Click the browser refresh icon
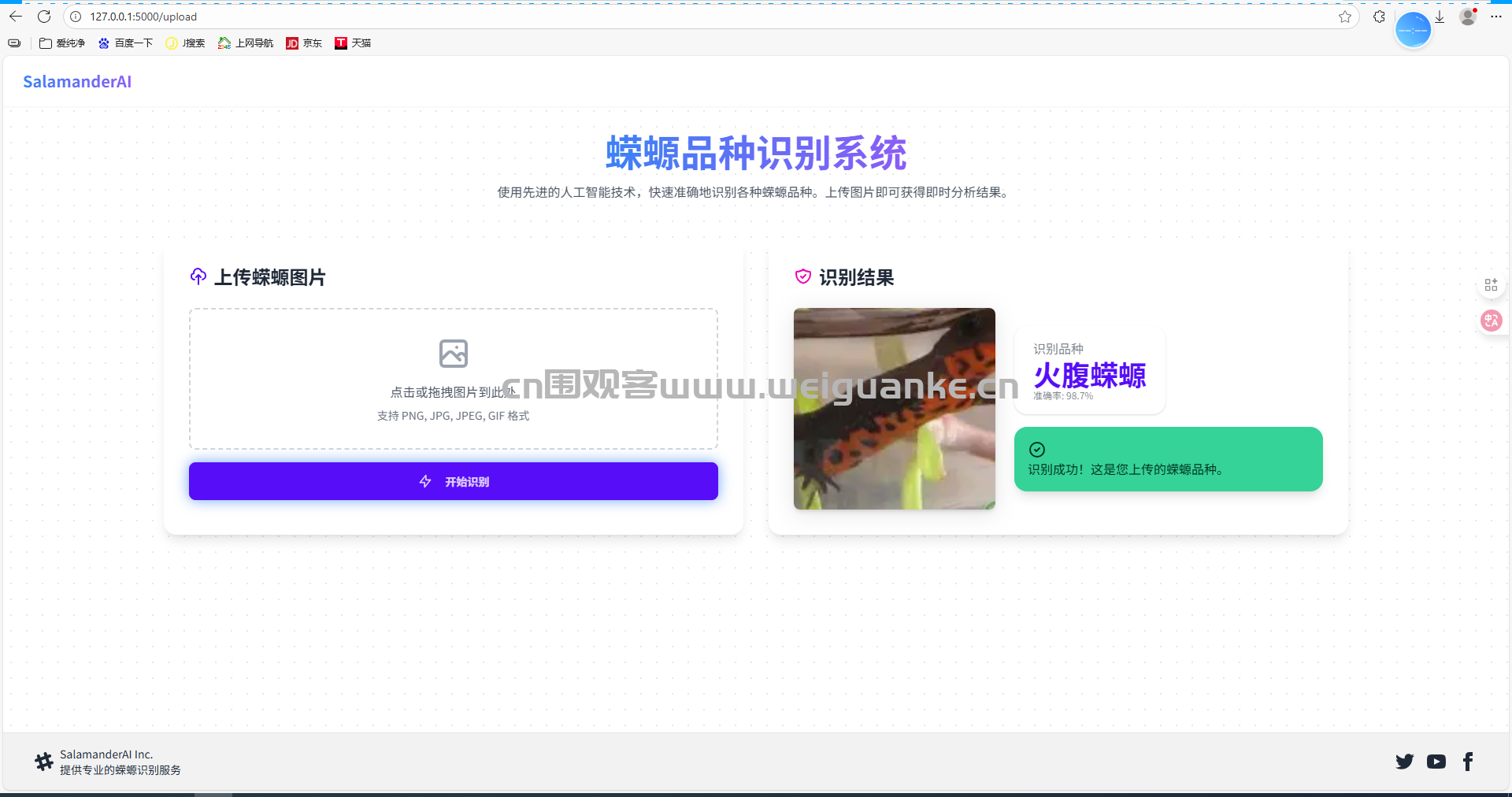The width and height of the screenshot is (1512, 797). pos(44,17)
